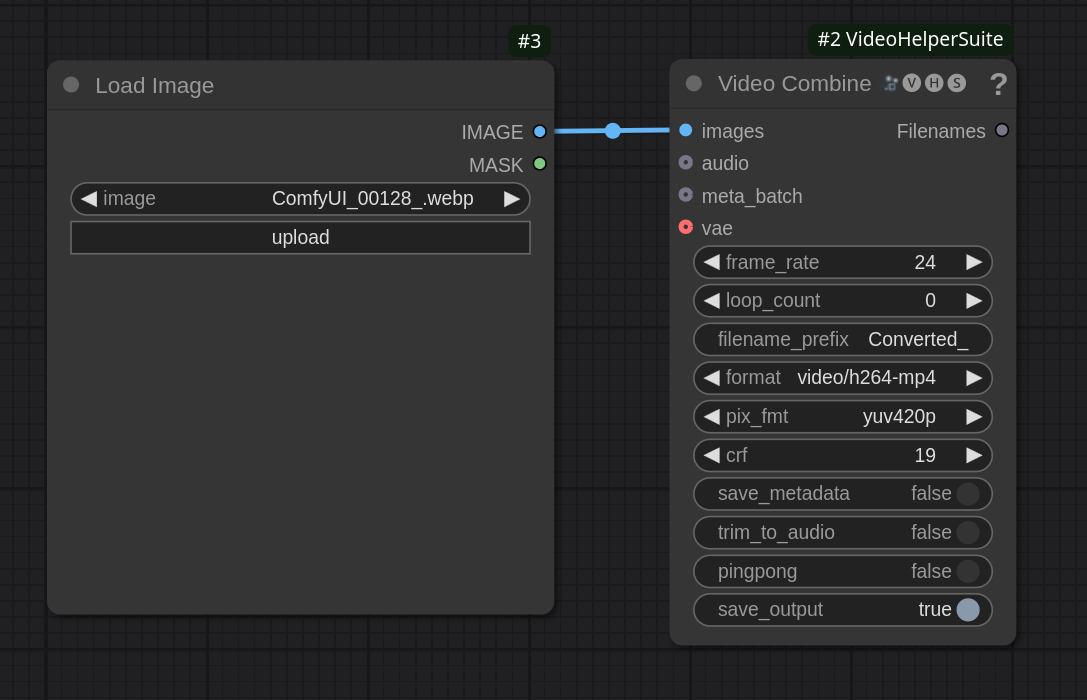1087x700 pixels.
Task: Click the audio input socket
Action: pyautogui.click(x=686, y=163)
